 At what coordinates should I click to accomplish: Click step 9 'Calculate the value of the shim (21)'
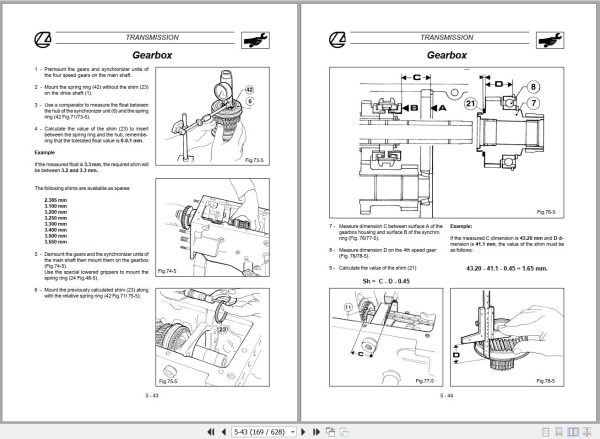(x=373, y=268)
